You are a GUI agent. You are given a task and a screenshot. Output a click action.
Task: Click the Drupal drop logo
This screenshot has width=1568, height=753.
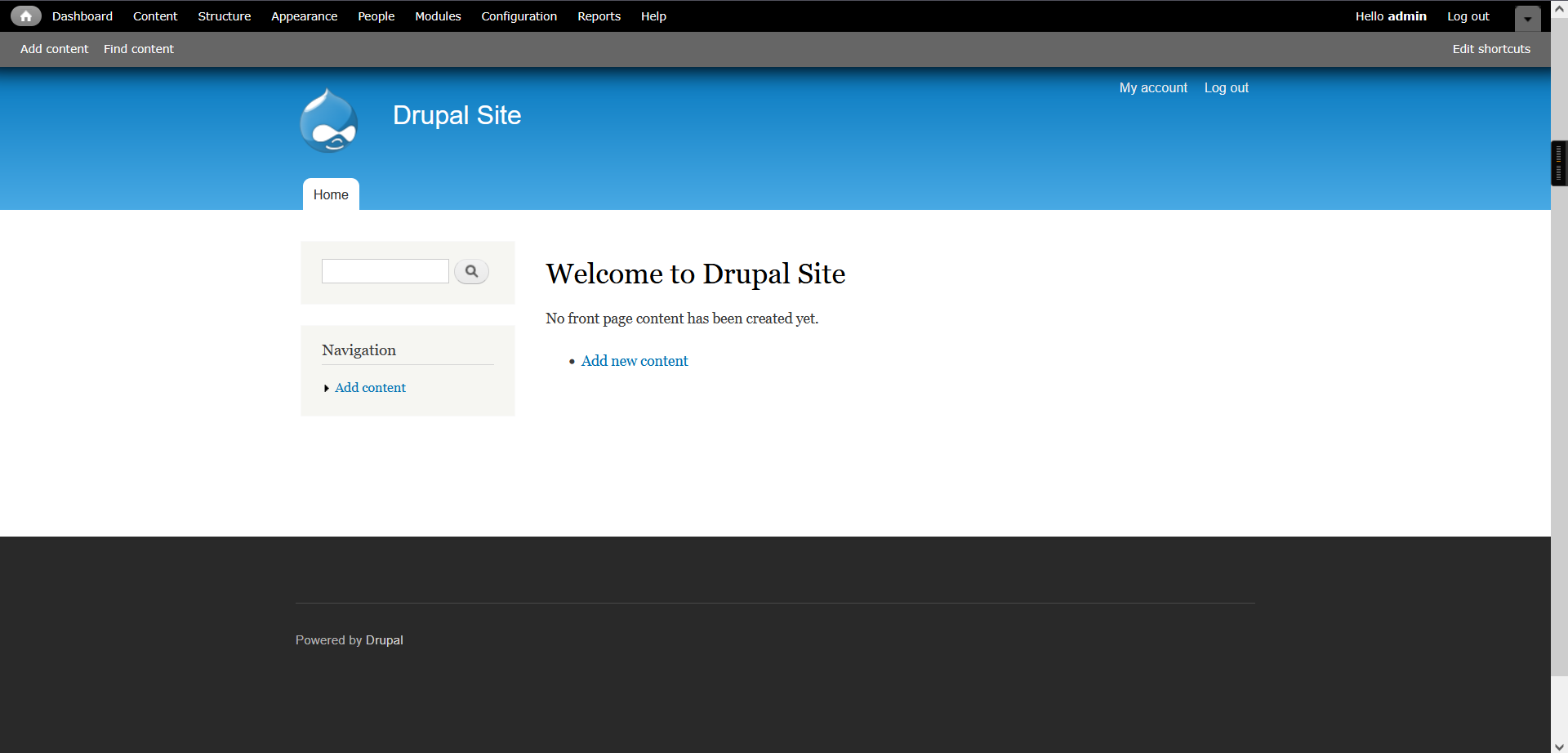(x=328, y=121)
